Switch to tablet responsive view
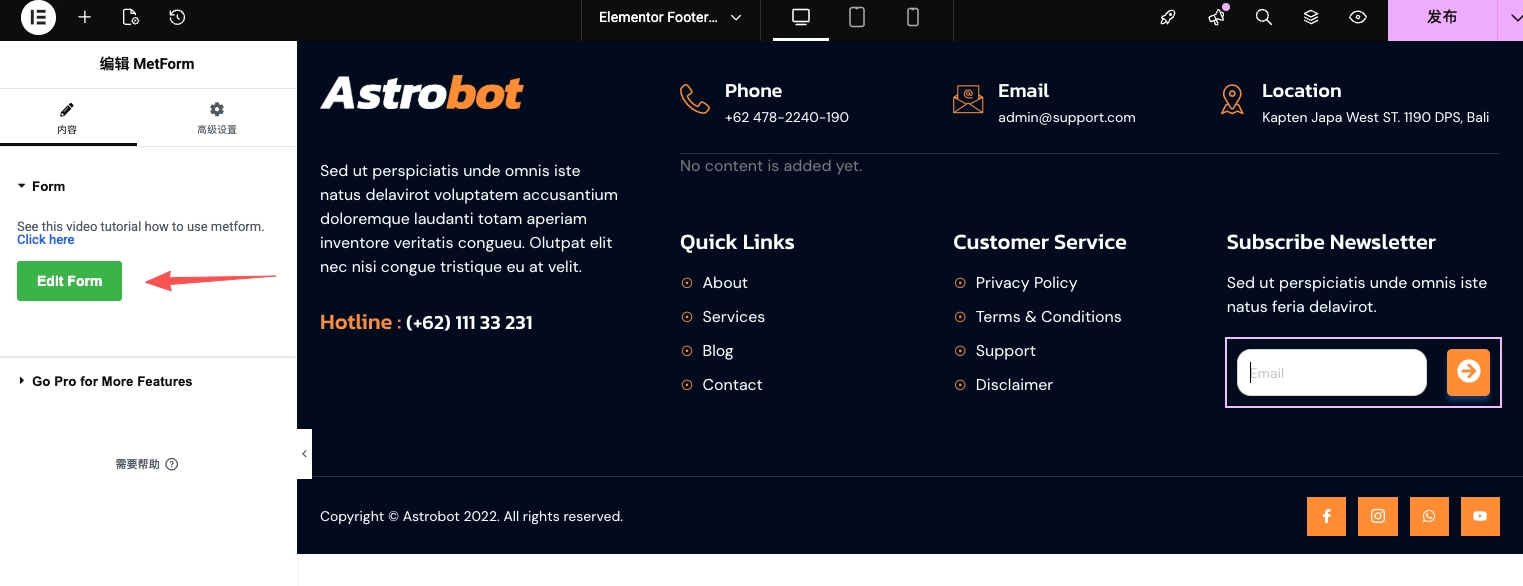Screen dimensions: 1523x586 coord(857,17)
